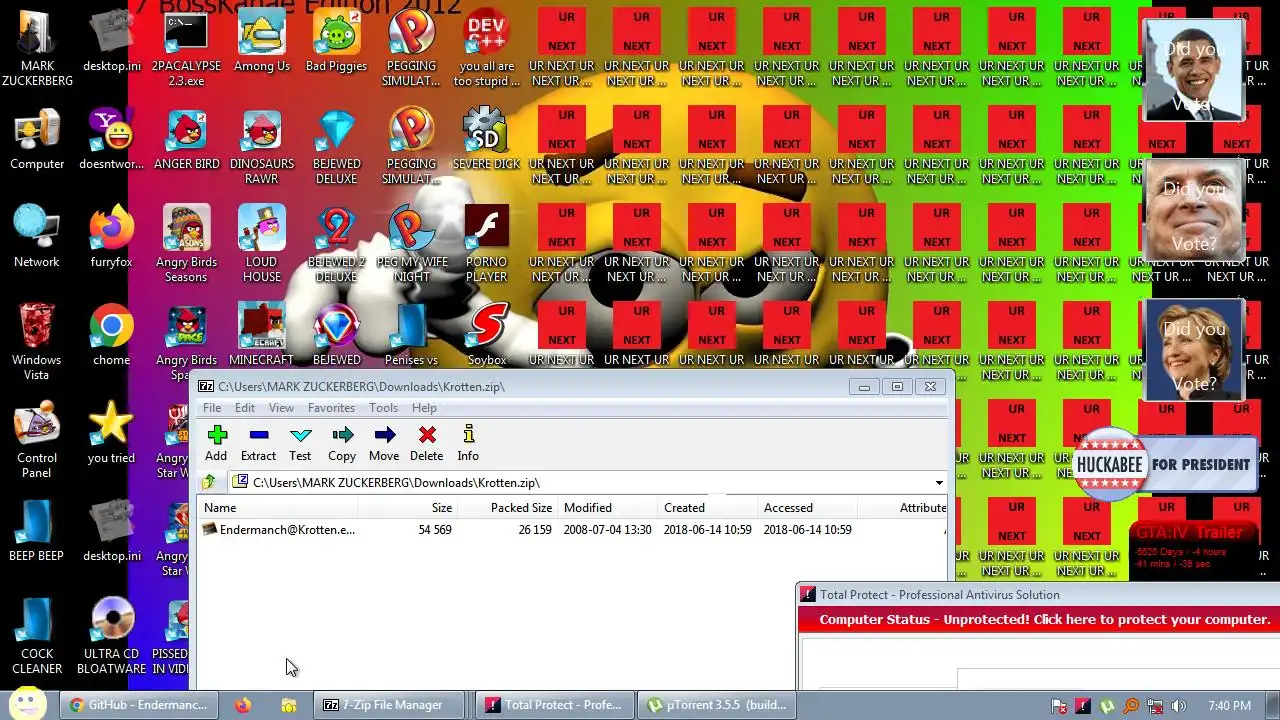
Task: Sort by the Packed Size column header
Action: 508,508
